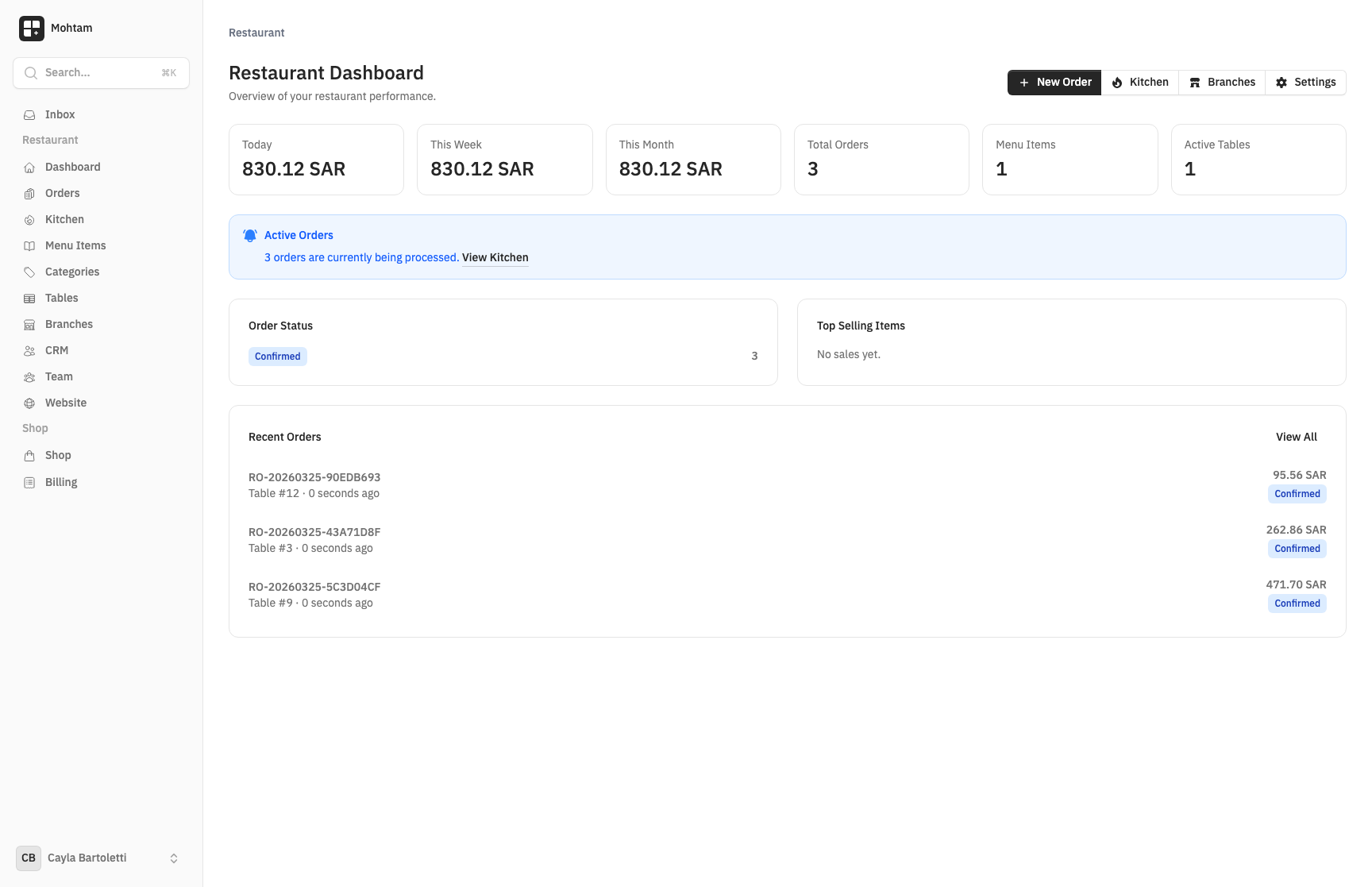Select the Categories tag icon
The image size is (1372, 887).
29,272
